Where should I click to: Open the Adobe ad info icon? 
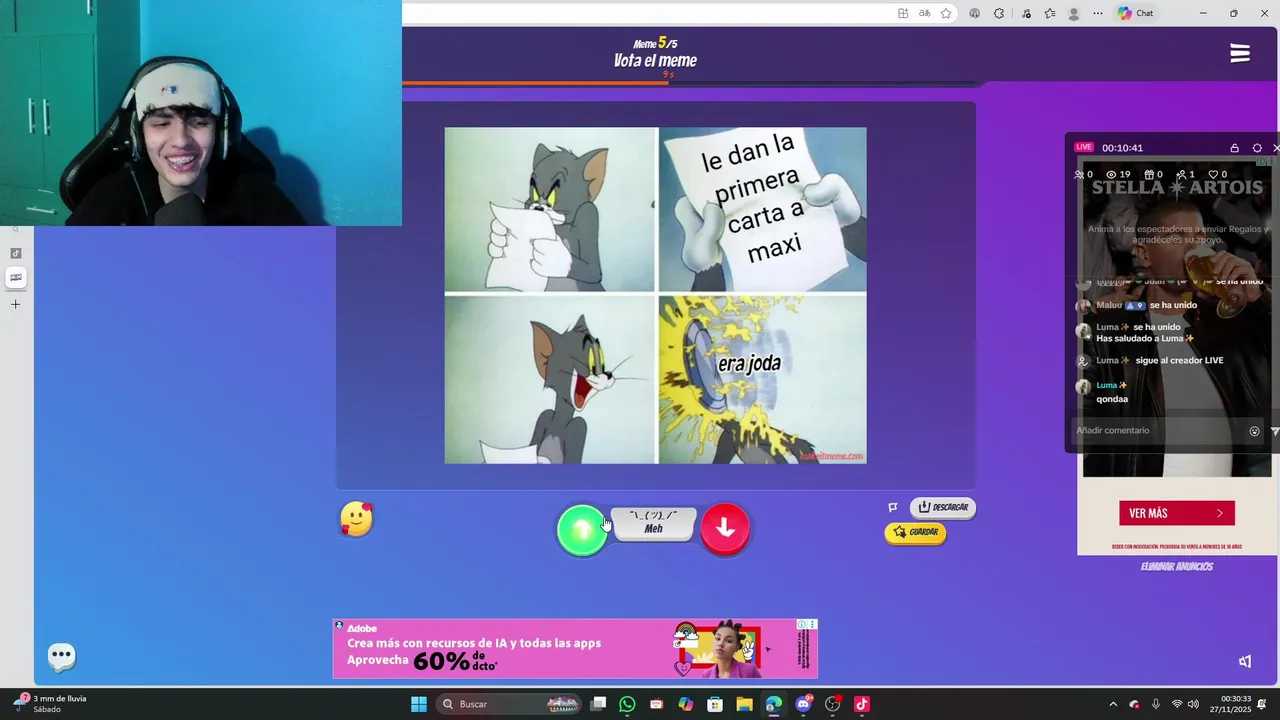pyautogui.click(x=802, y=624)
